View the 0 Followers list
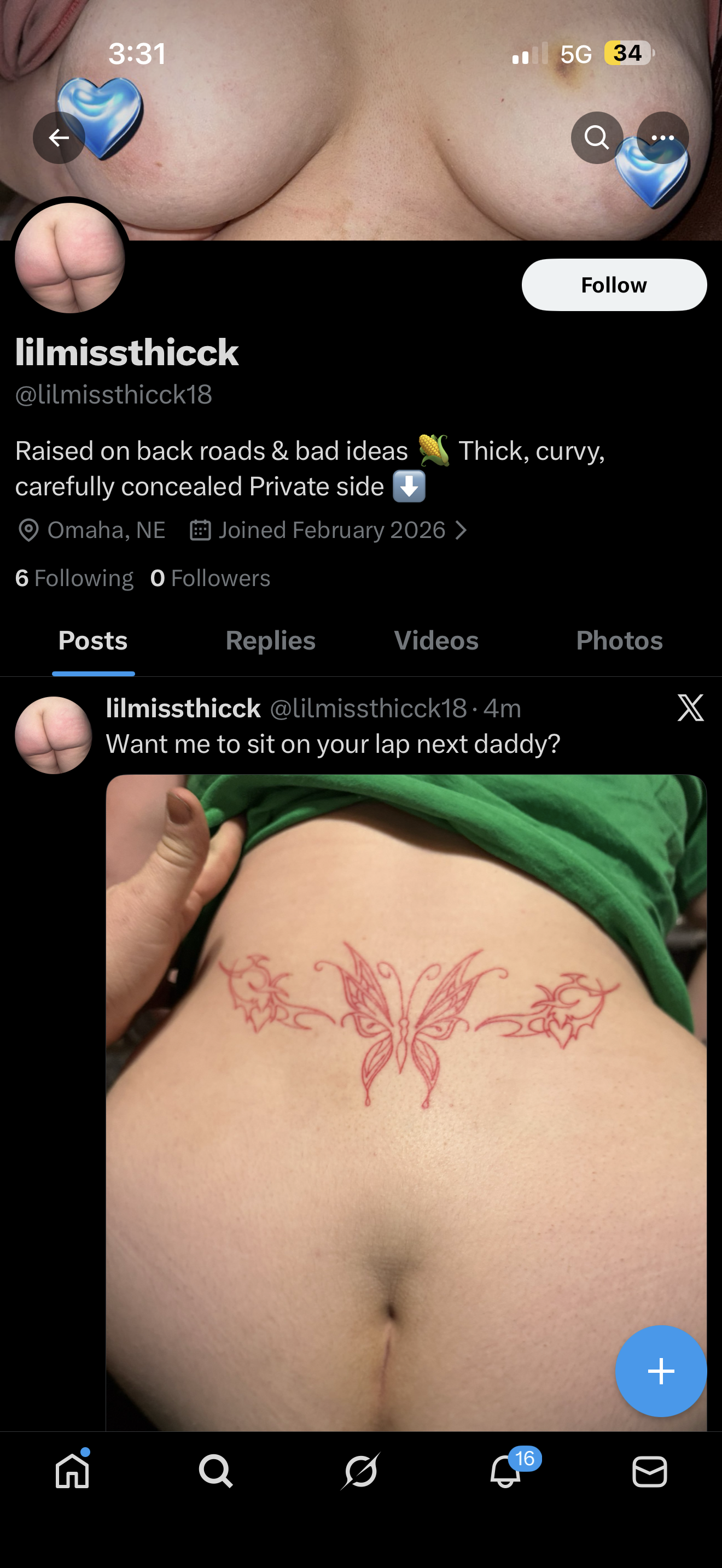The image size is (722, 1568). 210,578
